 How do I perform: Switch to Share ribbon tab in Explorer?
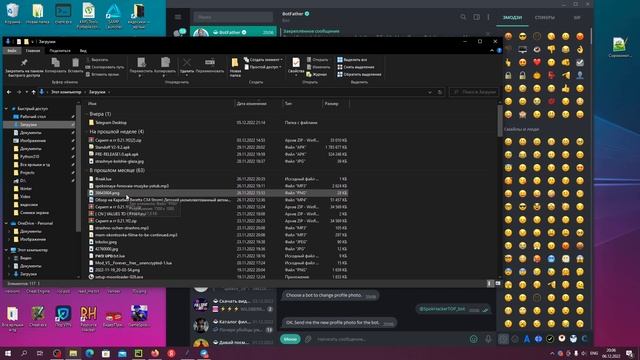point(60,51)
